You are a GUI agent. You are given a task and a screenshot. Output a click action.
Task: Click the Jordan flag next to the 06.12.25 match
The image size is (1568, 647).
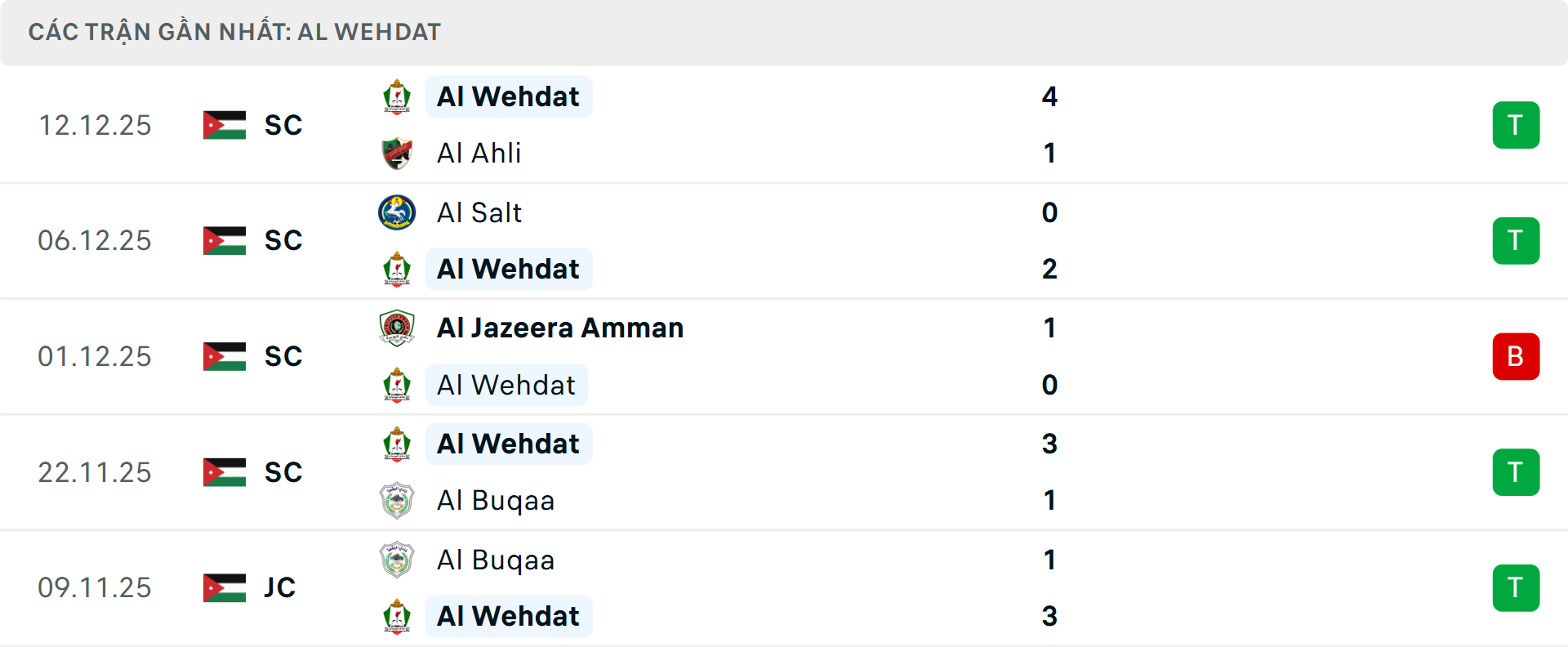[x=225, y=240]
